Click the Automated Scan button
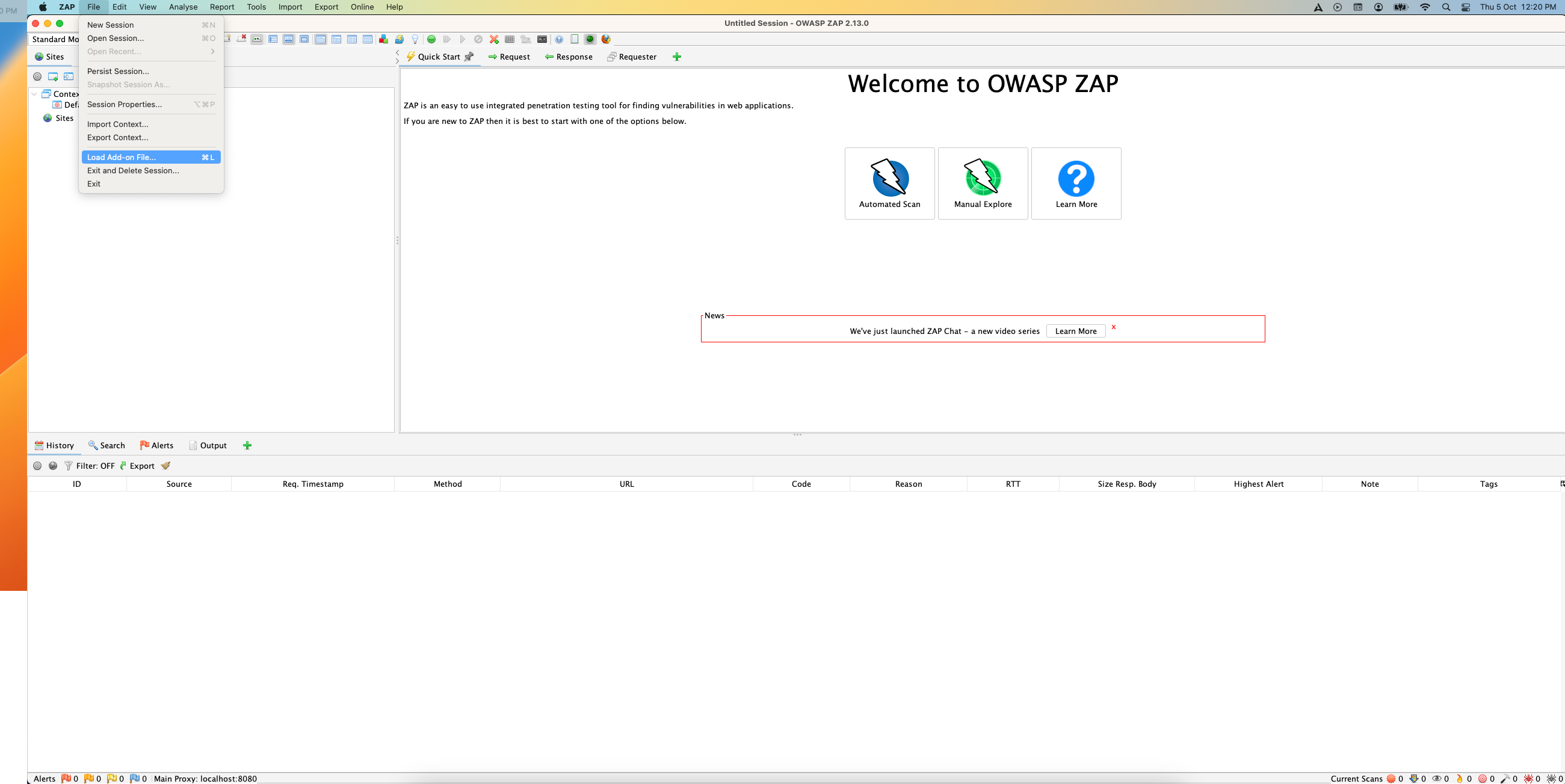Screen dimensions: 1565x784 (x=889, y=184)
